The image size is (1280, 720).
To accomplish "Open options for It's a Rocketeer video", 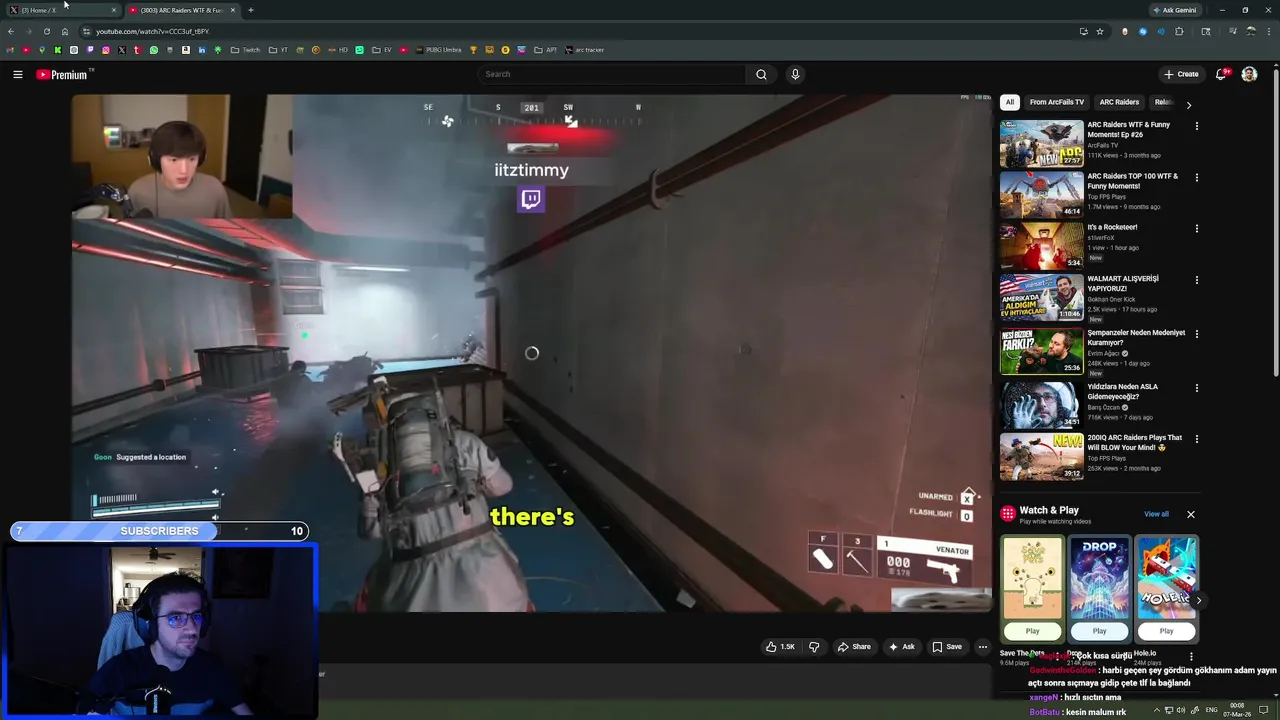I will 1196,228.
